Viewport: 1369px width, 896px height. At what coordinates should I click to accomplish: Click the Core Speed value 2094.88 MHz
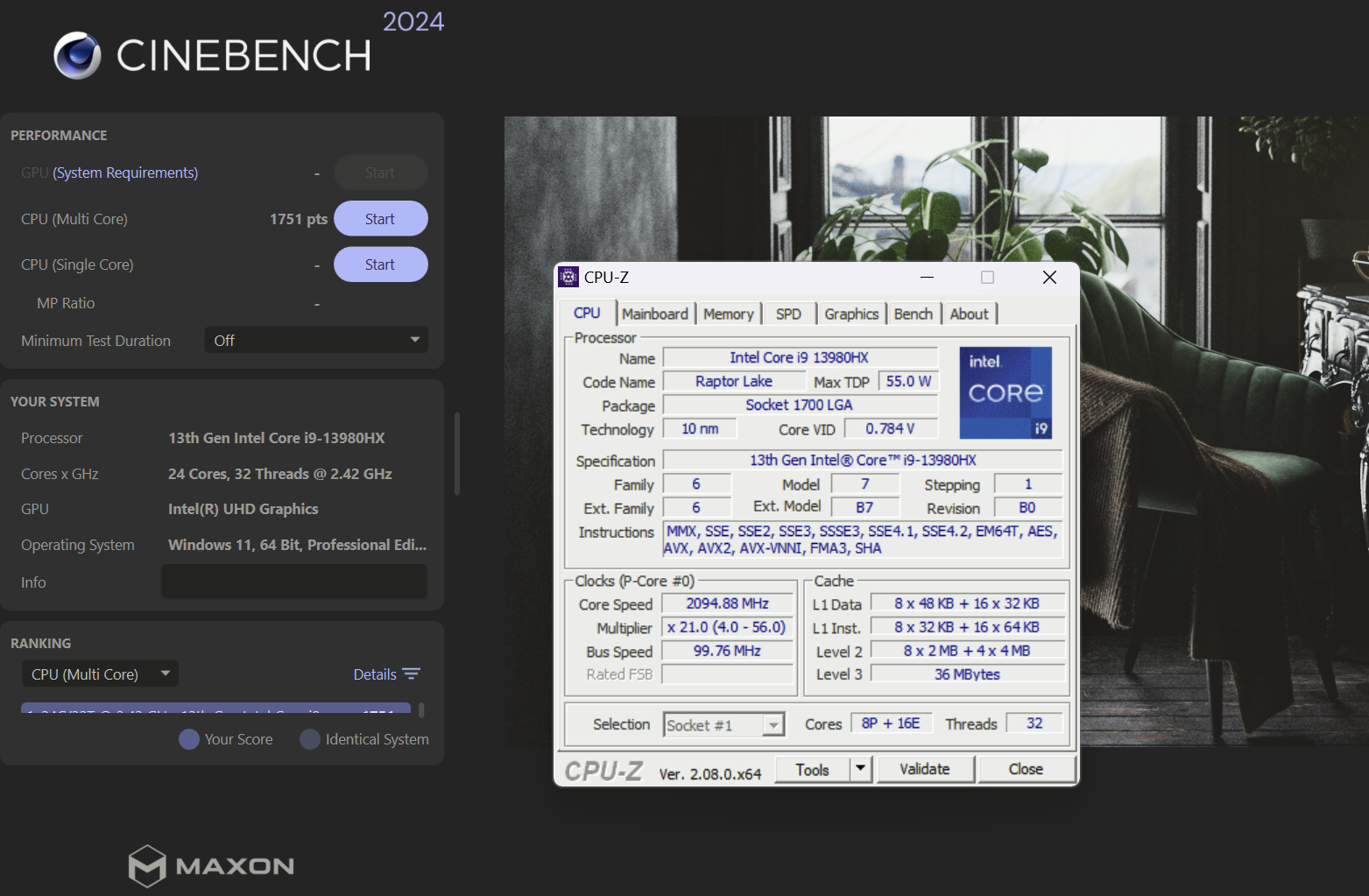coord(727,603)
